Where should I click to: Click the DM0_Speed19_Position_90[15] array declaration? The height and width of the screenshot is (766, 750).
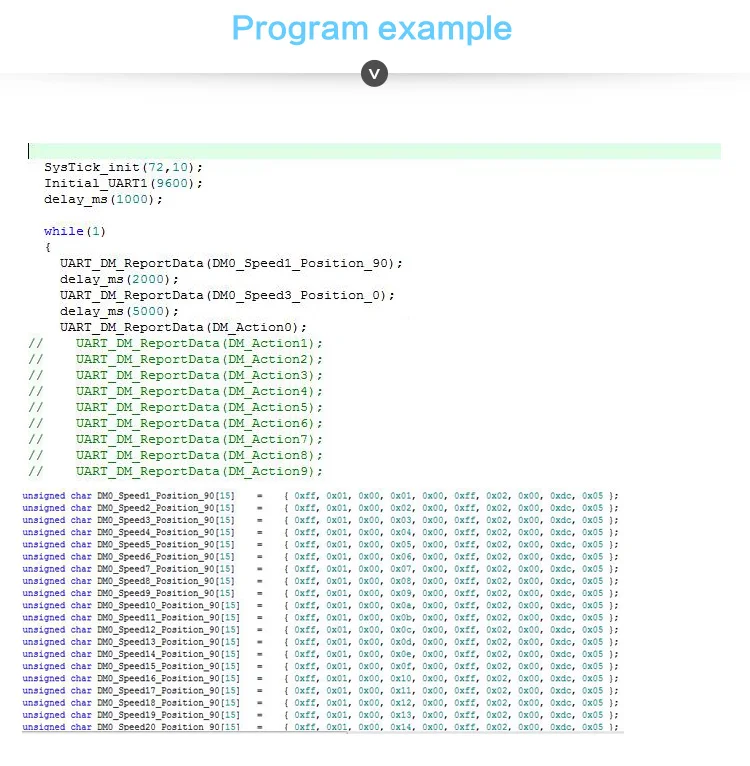pos(321,715)
